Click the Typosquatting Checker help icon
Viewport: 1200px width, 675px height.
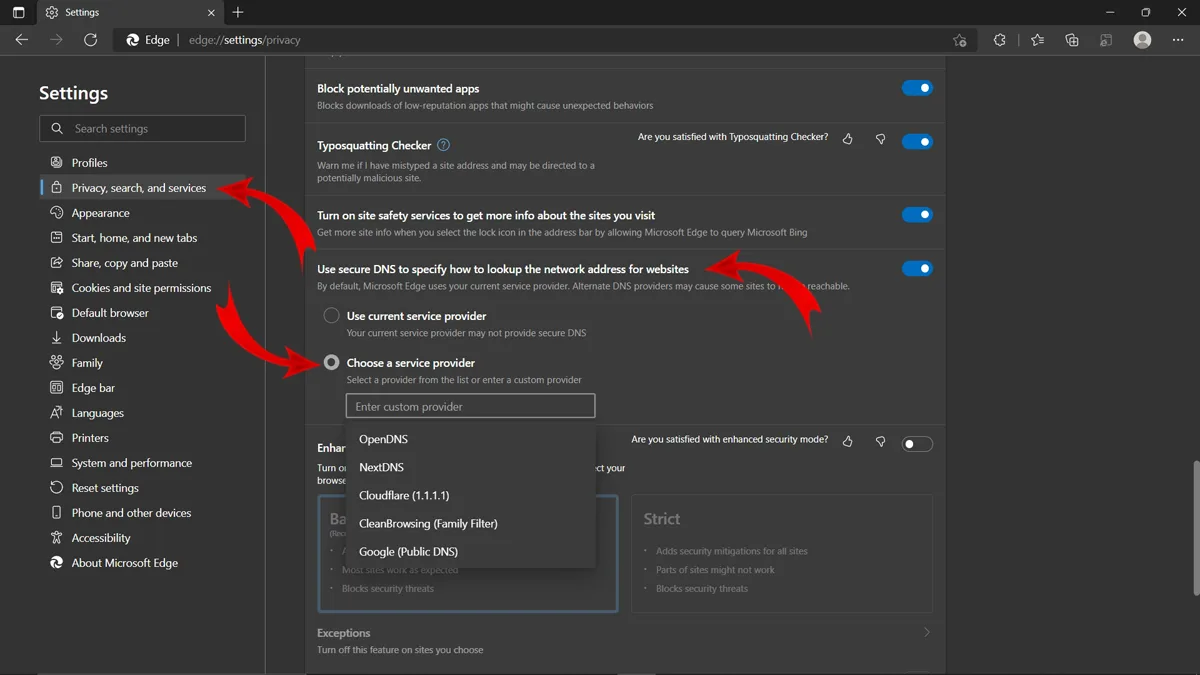444,145
